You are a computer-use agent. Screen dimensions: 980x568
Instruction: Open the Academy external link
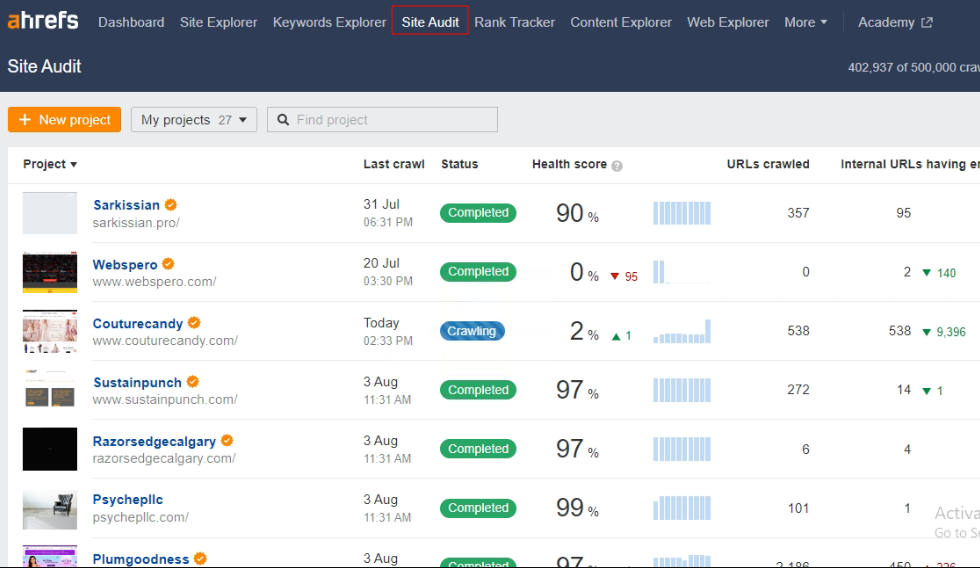[x=895, y=22]
